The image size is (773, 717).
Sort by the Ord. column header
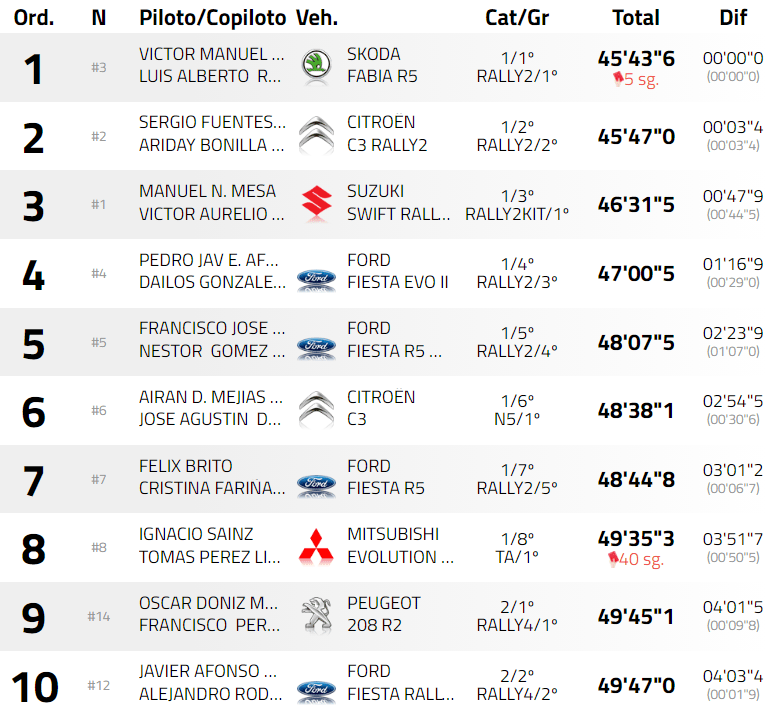pyautogui.click(x=34, y=17)
